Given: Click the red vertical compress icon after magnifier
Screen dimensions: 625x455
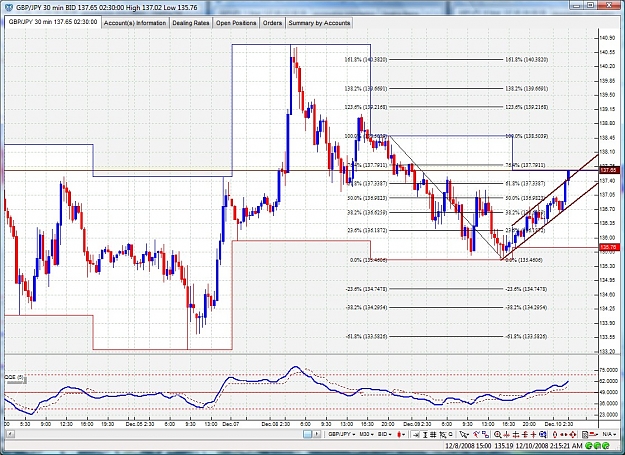Looking at the screenshot, I should click(507, 435).
